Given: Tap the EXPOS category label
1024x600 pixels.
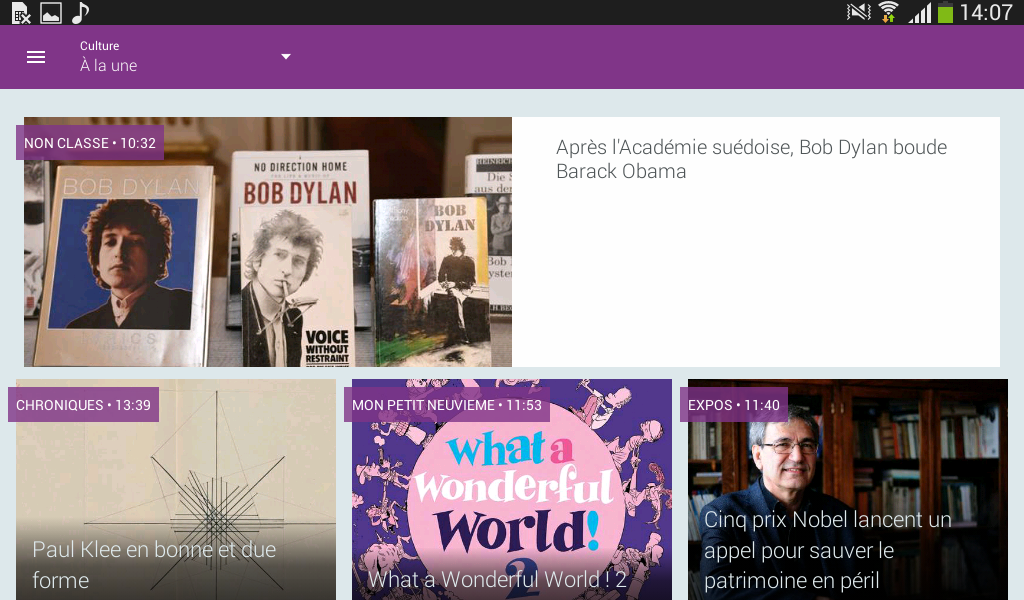Looking at the screenshot, I should 733,404.
